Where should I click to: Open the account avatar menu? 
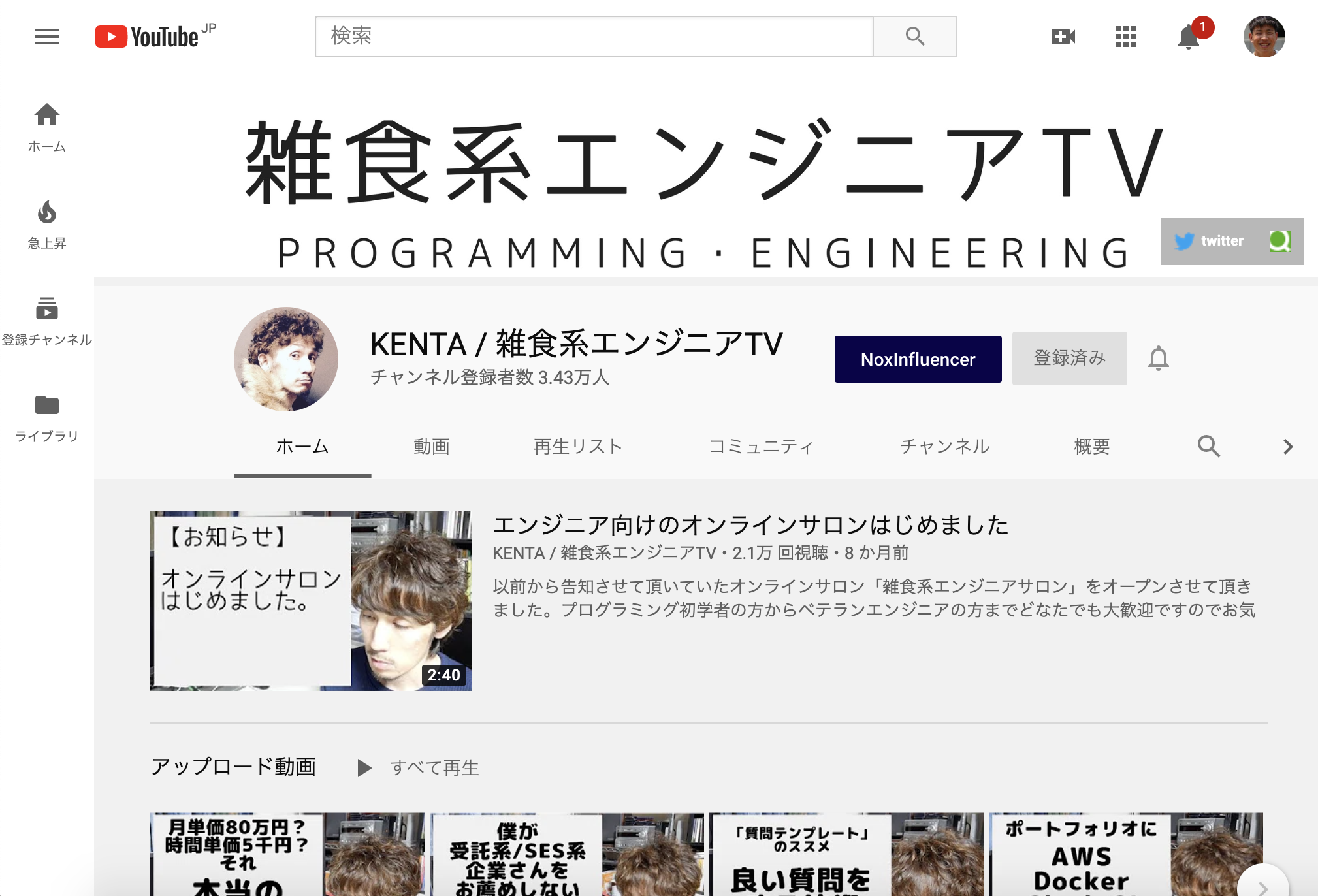pyautogui.click(x=1263, y=37)
